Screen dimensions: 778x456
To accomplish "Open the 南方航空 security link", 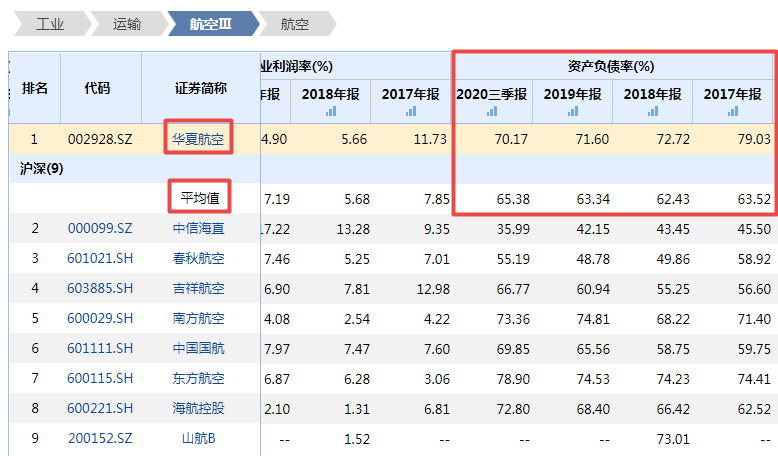I will click(x=198, y=319).
